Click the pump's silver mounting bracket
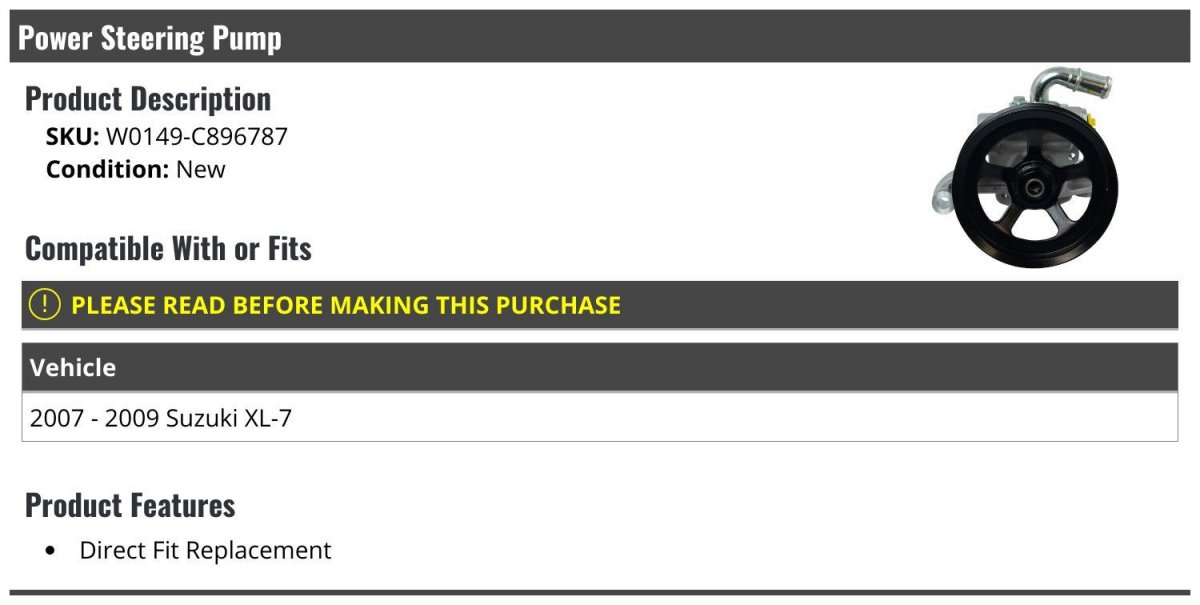 pyautogui.click(x=946, y=196)
